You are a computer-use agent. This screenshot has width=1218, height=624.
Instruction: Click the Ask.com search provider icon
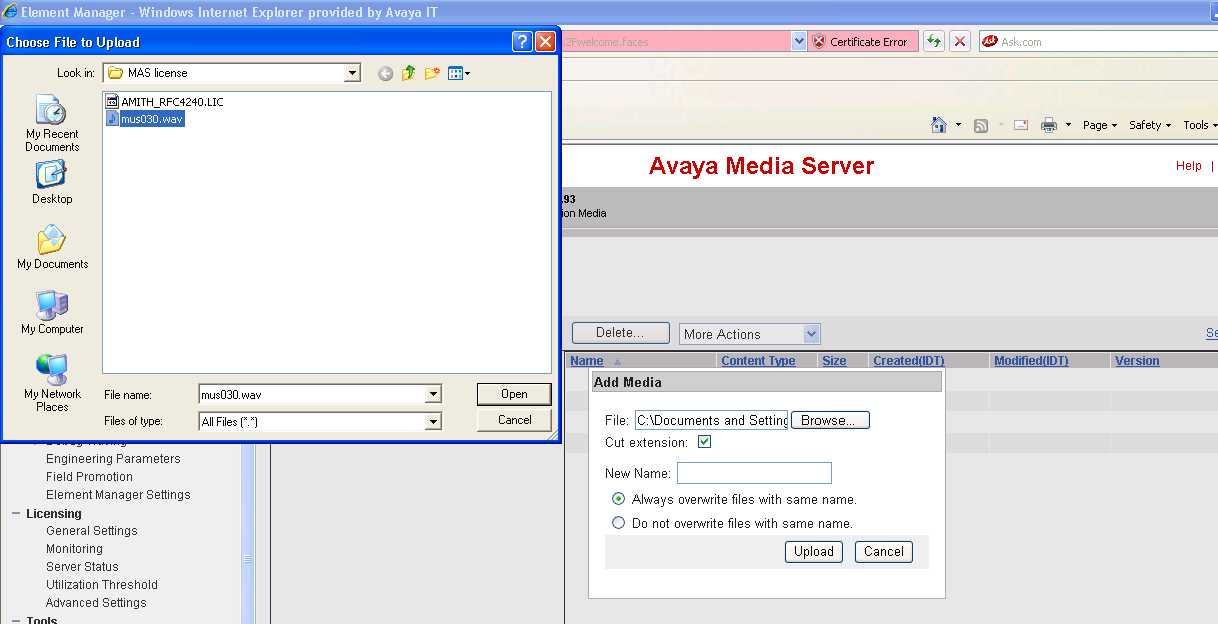click(x=990, y=42)
